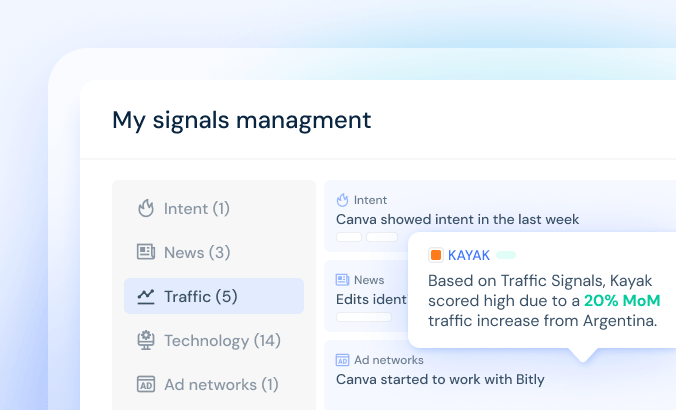Open the Traffic (5) signals tab
Screen dimensions: 676x410
(x=214, y=296)
